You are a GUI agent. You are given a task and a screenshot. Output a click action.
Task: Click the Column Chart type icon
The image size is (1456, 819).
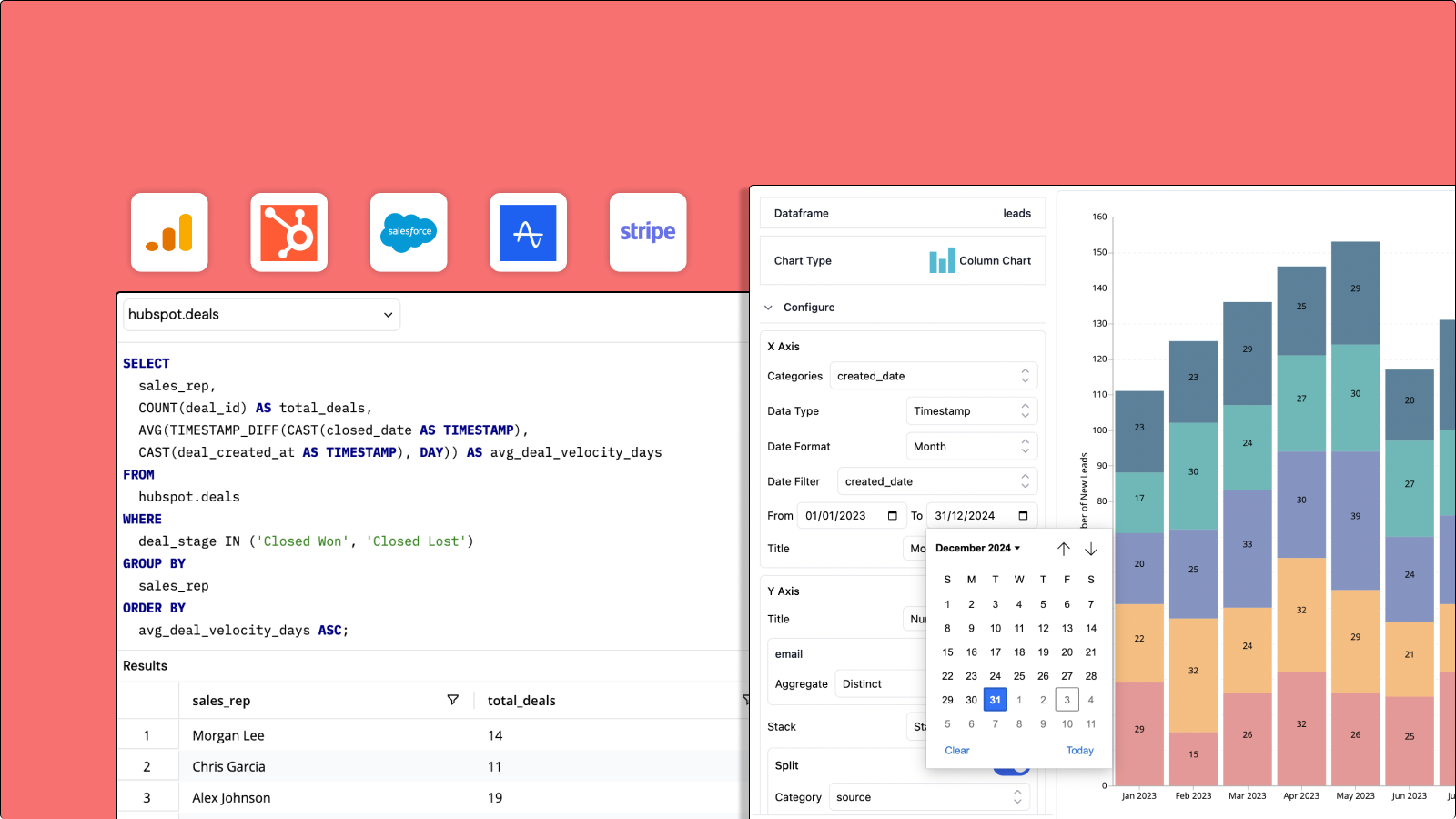(x=944, y=260)
